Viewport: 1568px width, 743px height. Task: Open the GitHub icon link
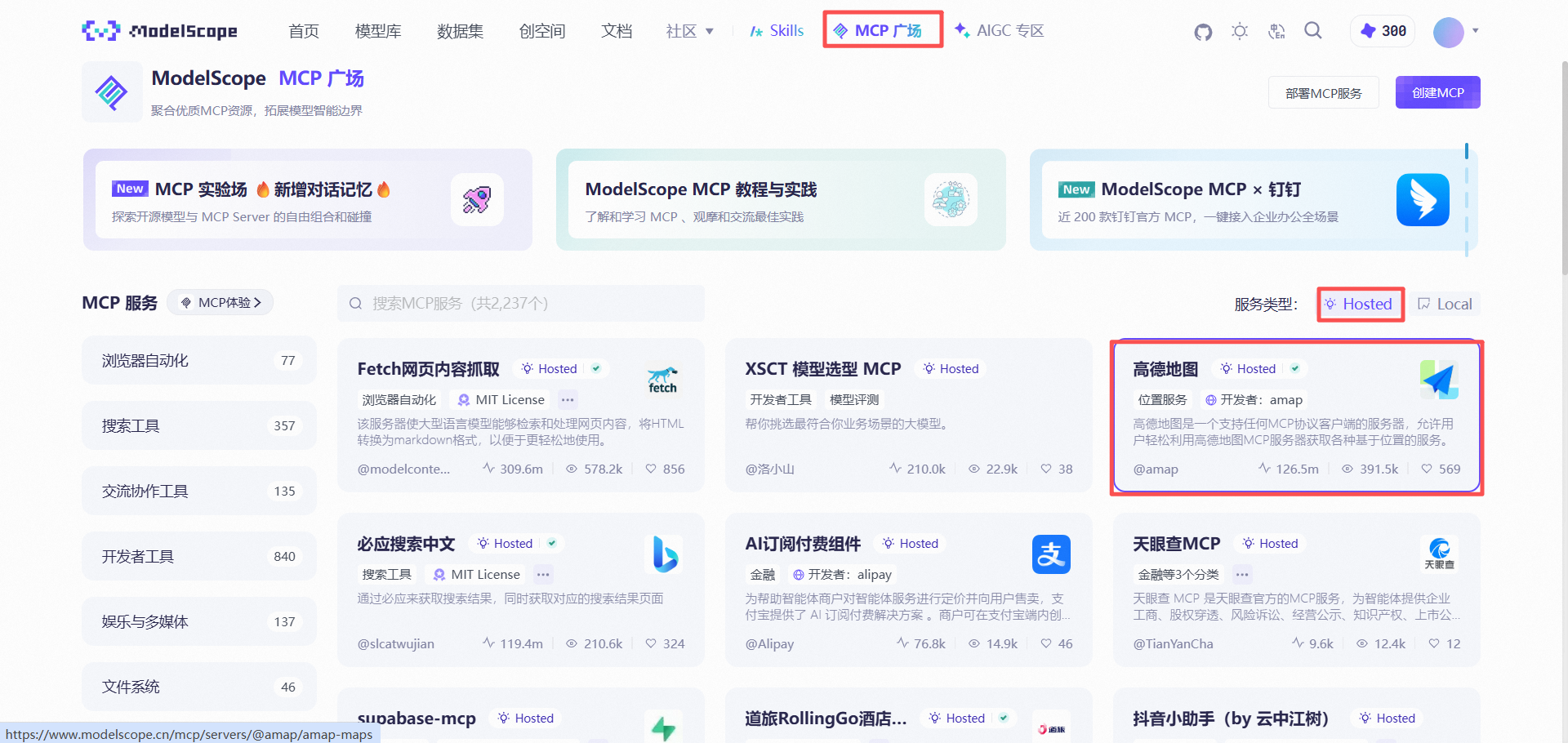pos(1203,32)
